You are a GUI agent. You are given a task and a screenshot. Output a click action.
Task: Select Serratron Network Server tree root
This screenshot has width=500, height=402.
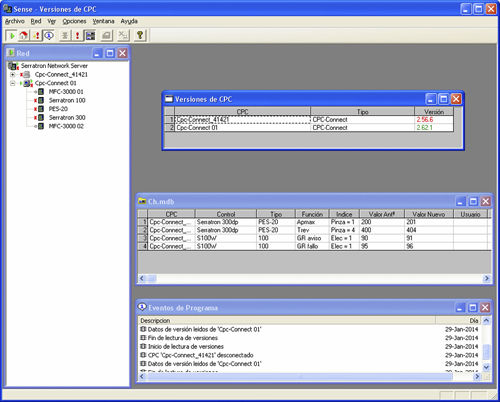(x=54, y=66)
